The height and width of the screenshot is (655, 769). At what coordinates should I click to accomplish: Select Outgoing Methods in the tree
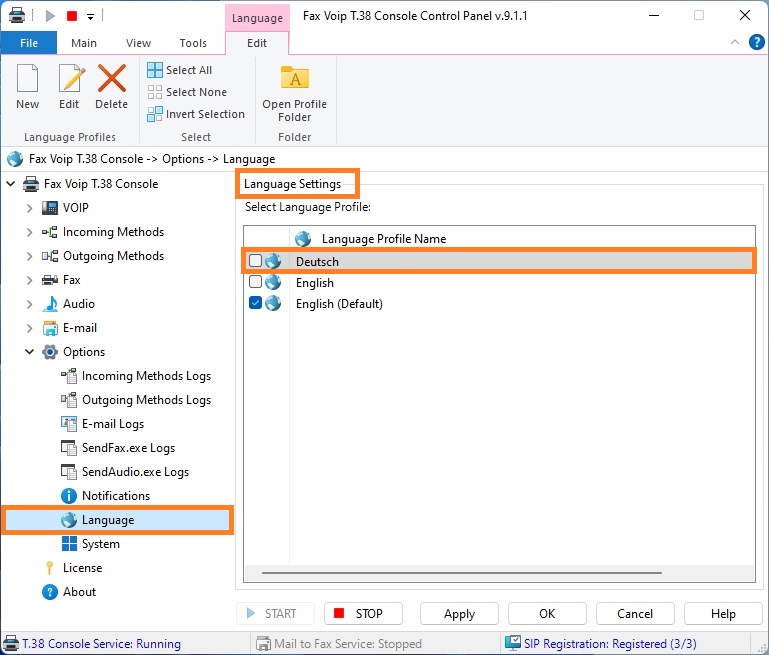[x=113, y=256]
